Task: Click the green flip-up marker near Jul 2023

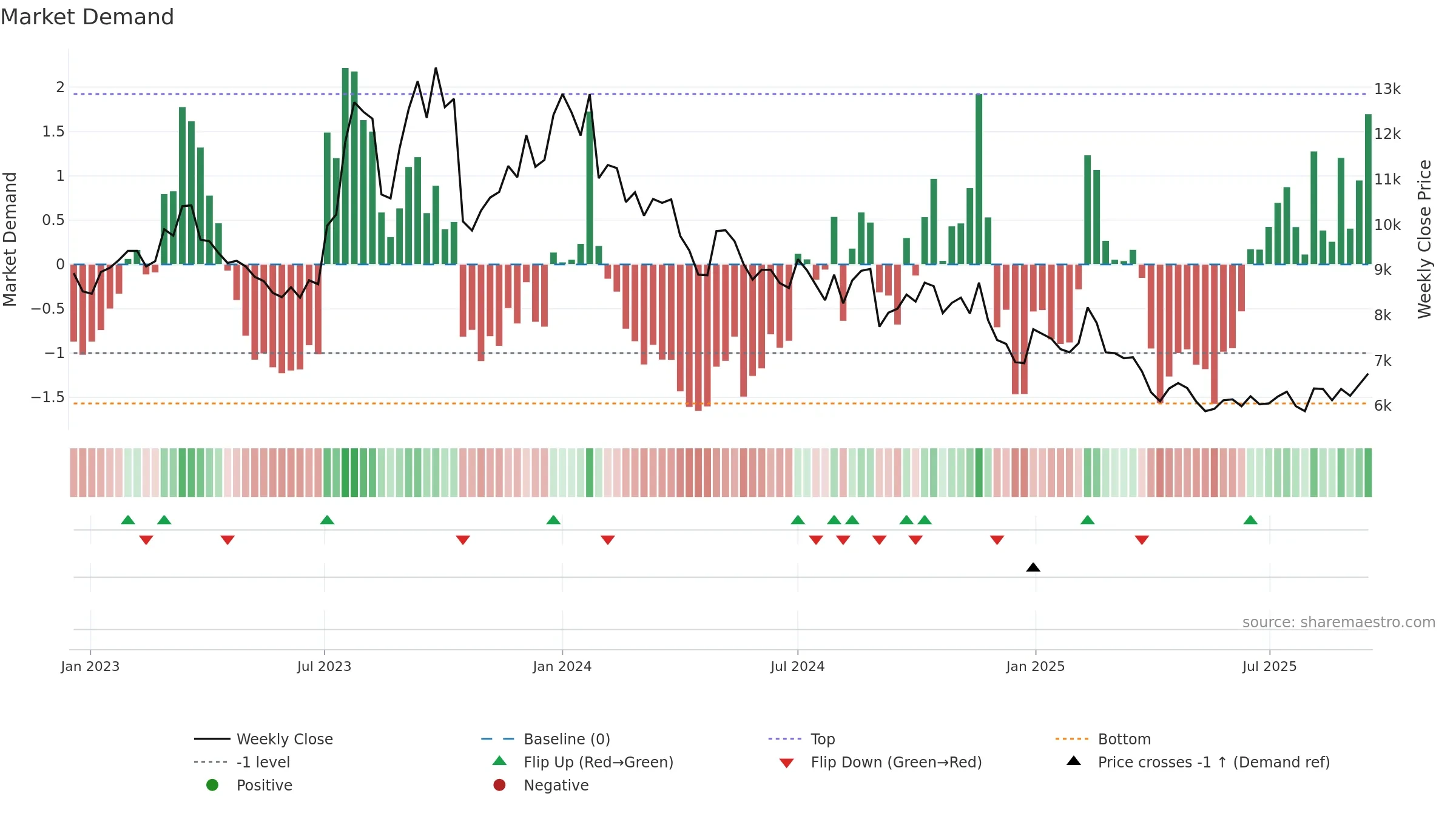Action: click(327, 520)
